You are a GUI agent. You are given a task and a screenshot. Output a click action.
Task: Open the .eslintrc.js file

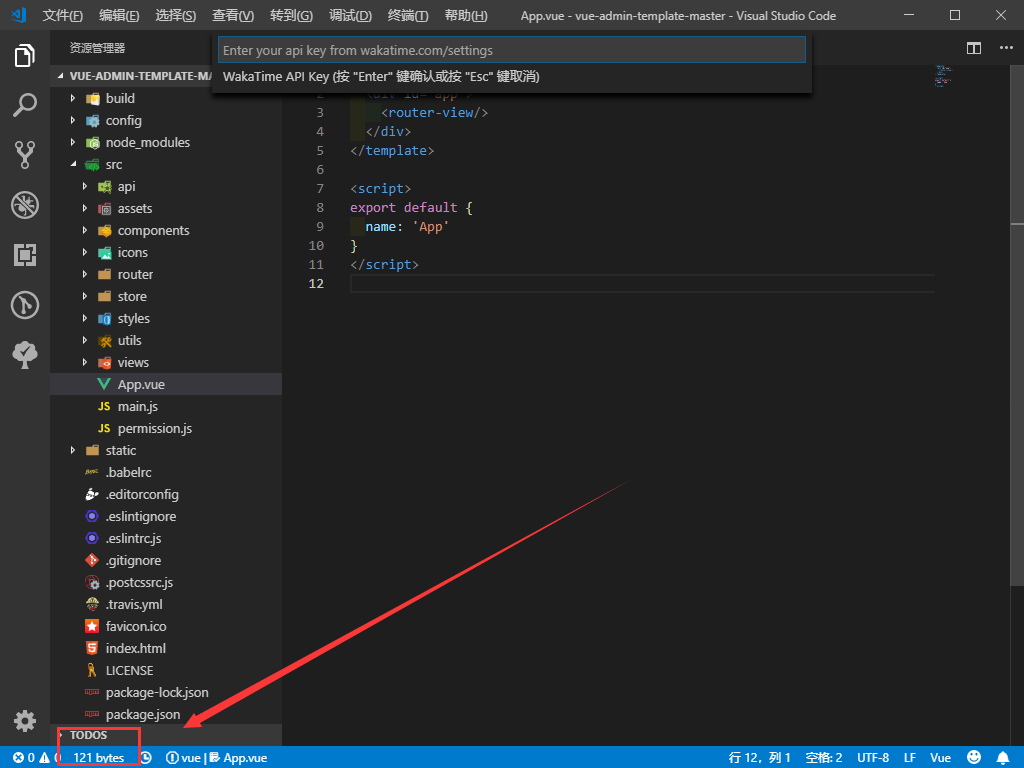pyautogui.click(x=166, y=538)
